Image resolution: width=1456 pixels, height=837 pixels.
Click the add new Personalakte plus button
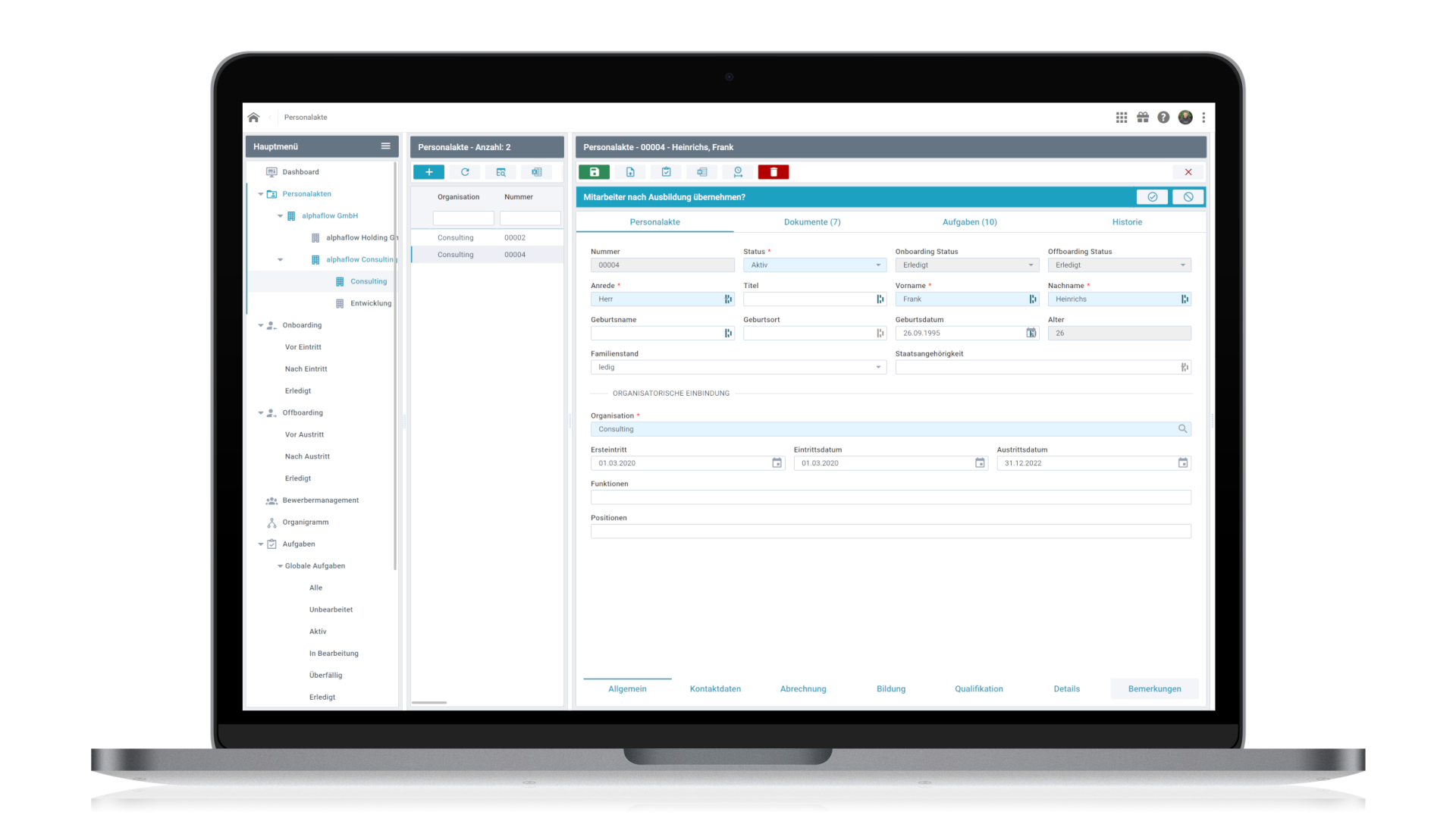tap(428, 172)
